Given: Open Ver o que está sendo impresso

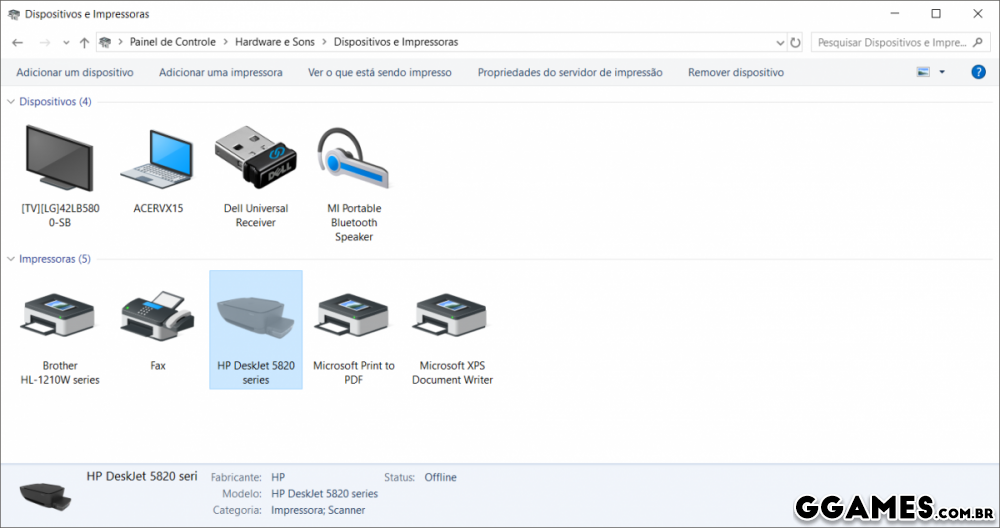Looking at the screenshot, I should click(x=379, y=72).
